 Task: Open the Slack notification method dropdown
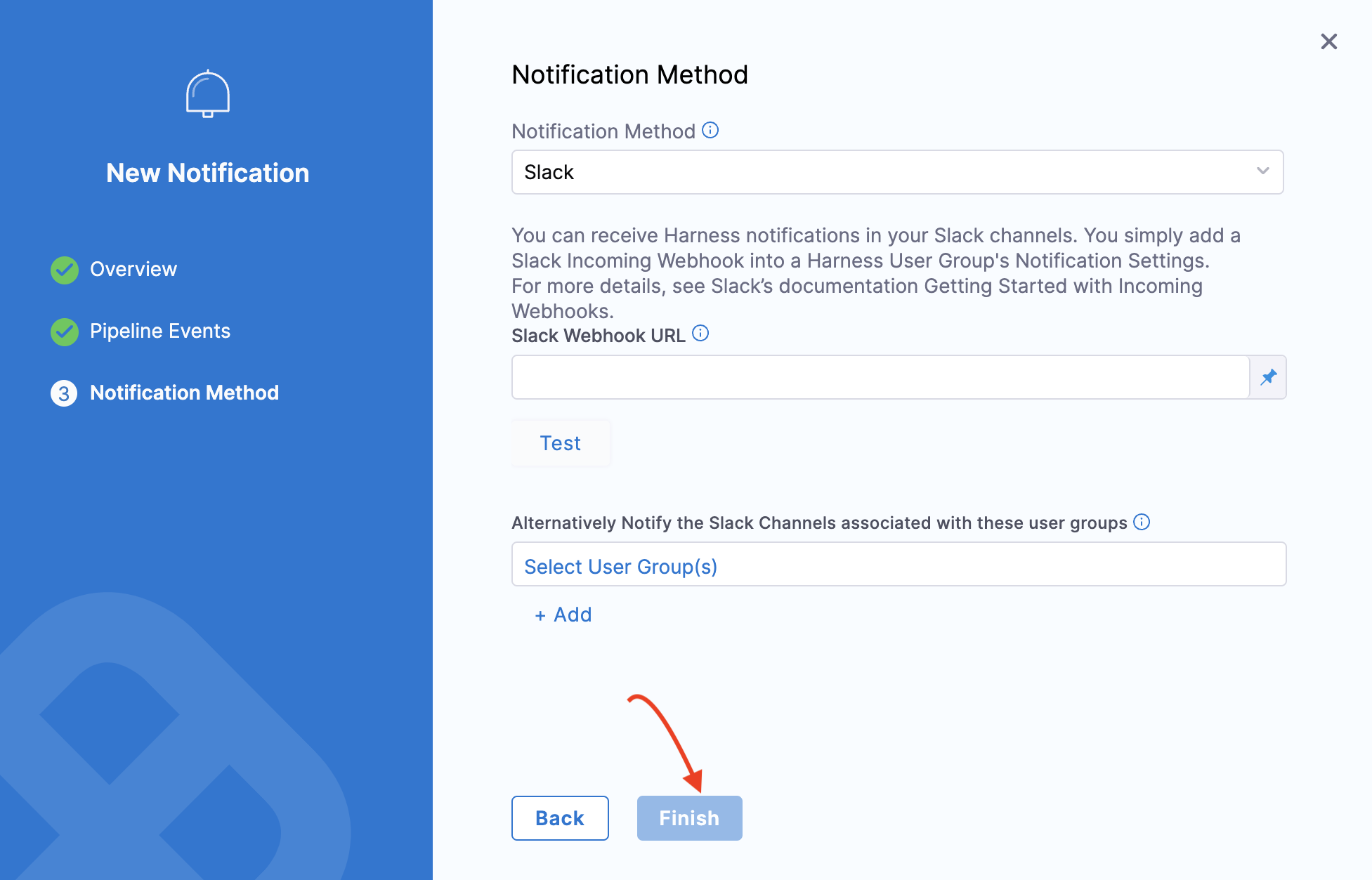click(x=885, y=172)
